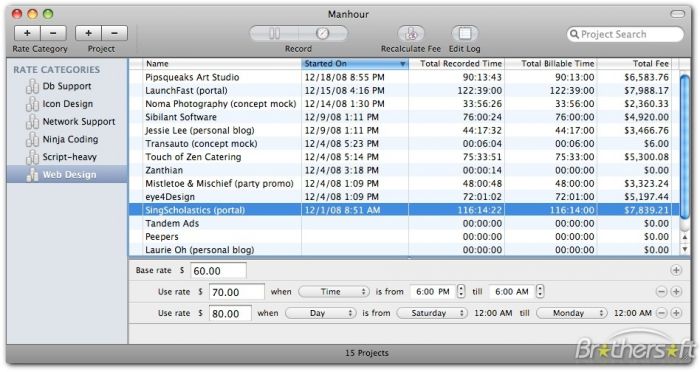The image size is (700, 372).
Task: Select Zanthian project row
Action: [404, 170]
